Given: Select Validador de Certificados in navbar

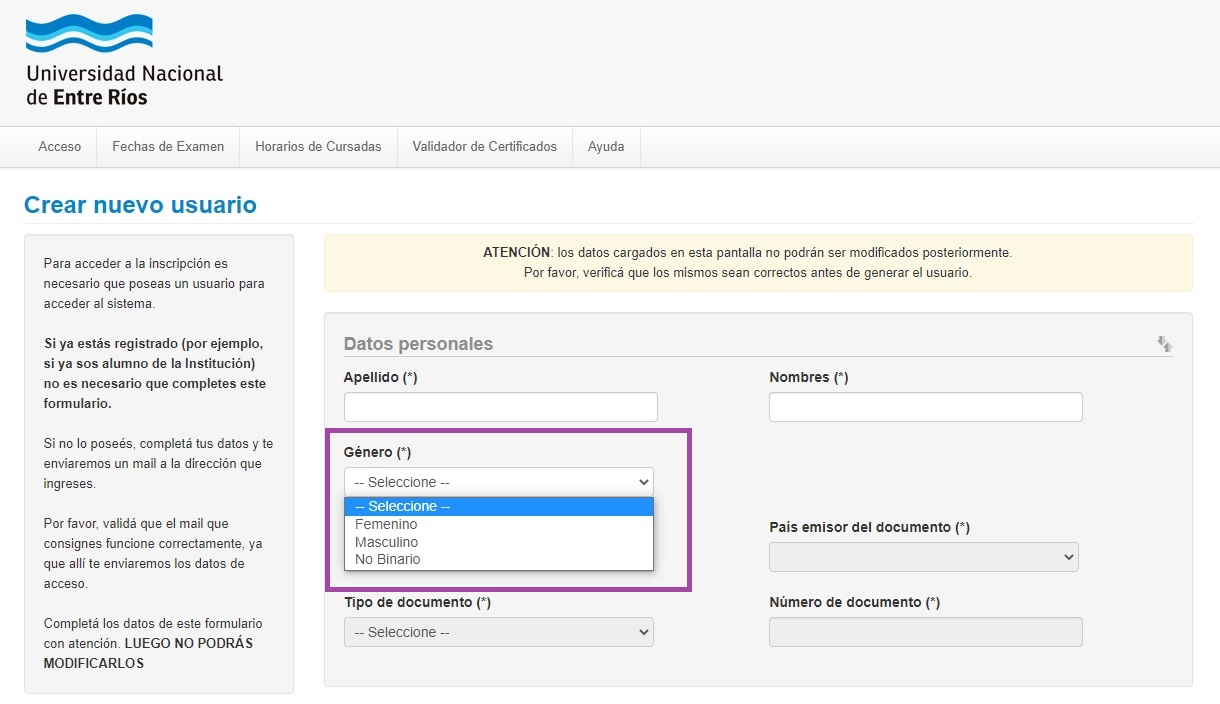Looking at the screenshot, I should point(484,147).
